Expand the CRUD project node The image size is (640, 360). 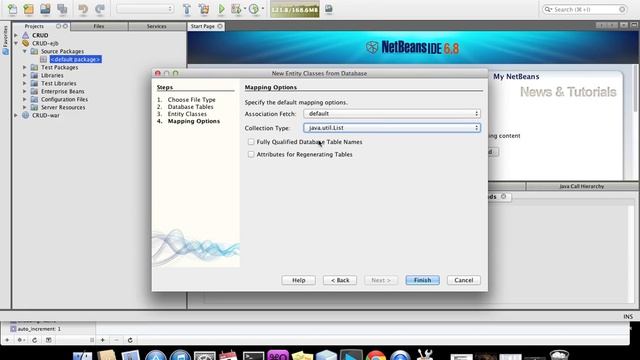pos(16,35)
